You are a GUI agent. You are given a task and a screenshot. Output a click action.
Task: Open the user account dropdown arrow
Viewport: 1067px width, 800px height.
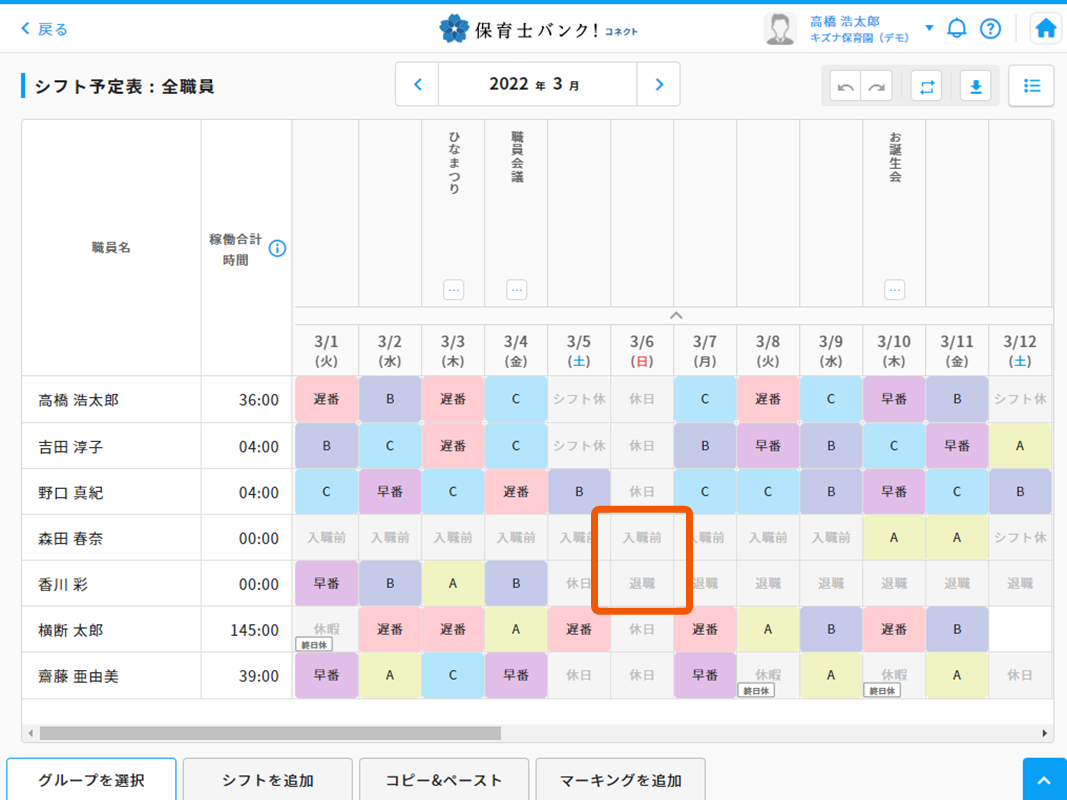929,28
